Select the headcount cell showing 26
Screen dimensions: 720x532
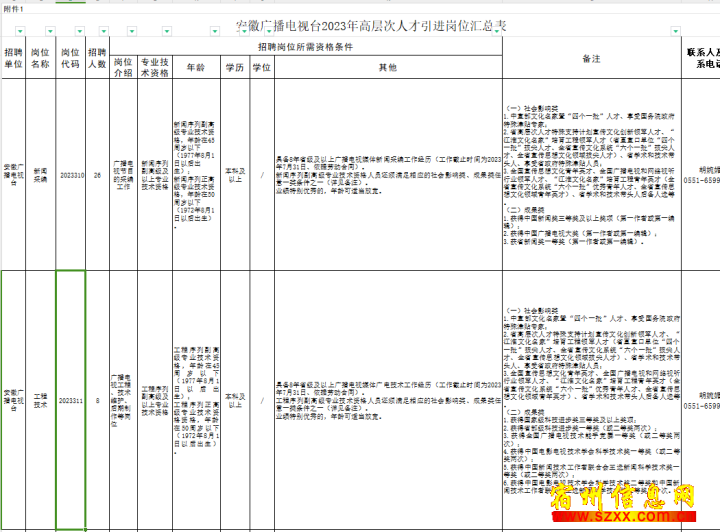(97, 174)
